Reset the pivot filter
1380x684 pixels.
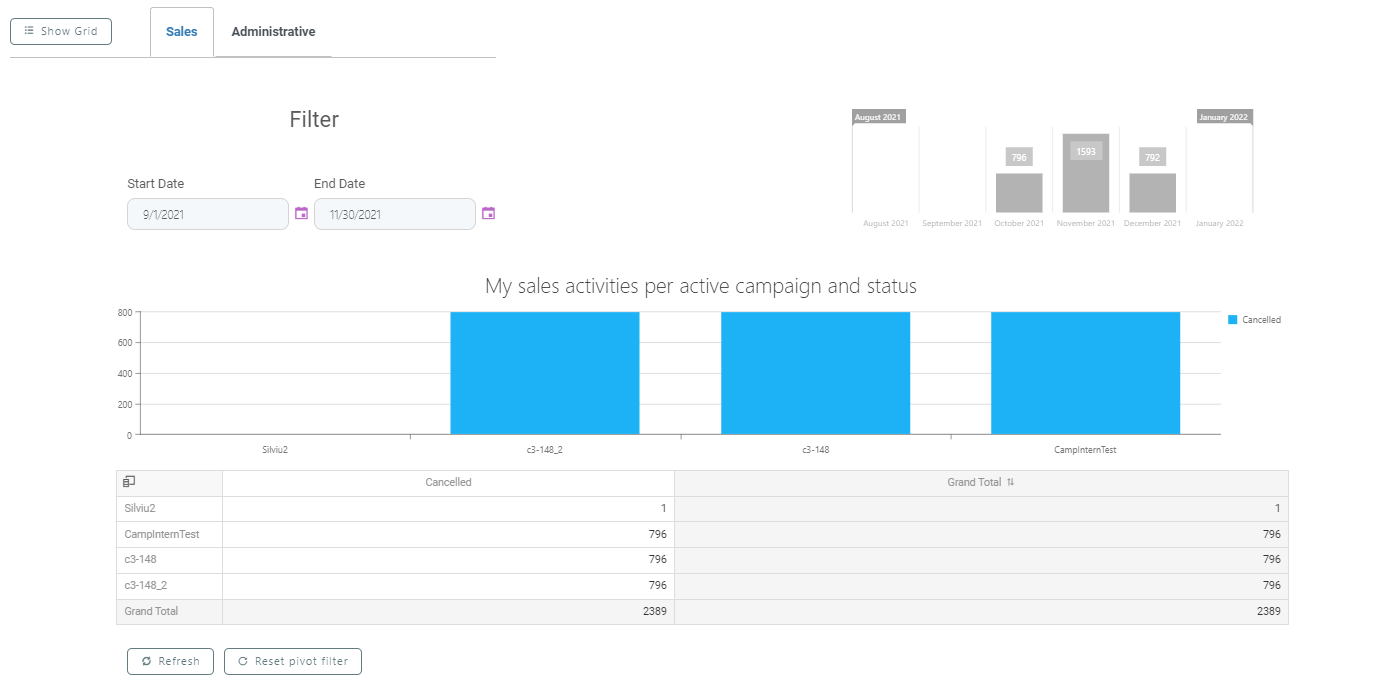click(293, 661)
